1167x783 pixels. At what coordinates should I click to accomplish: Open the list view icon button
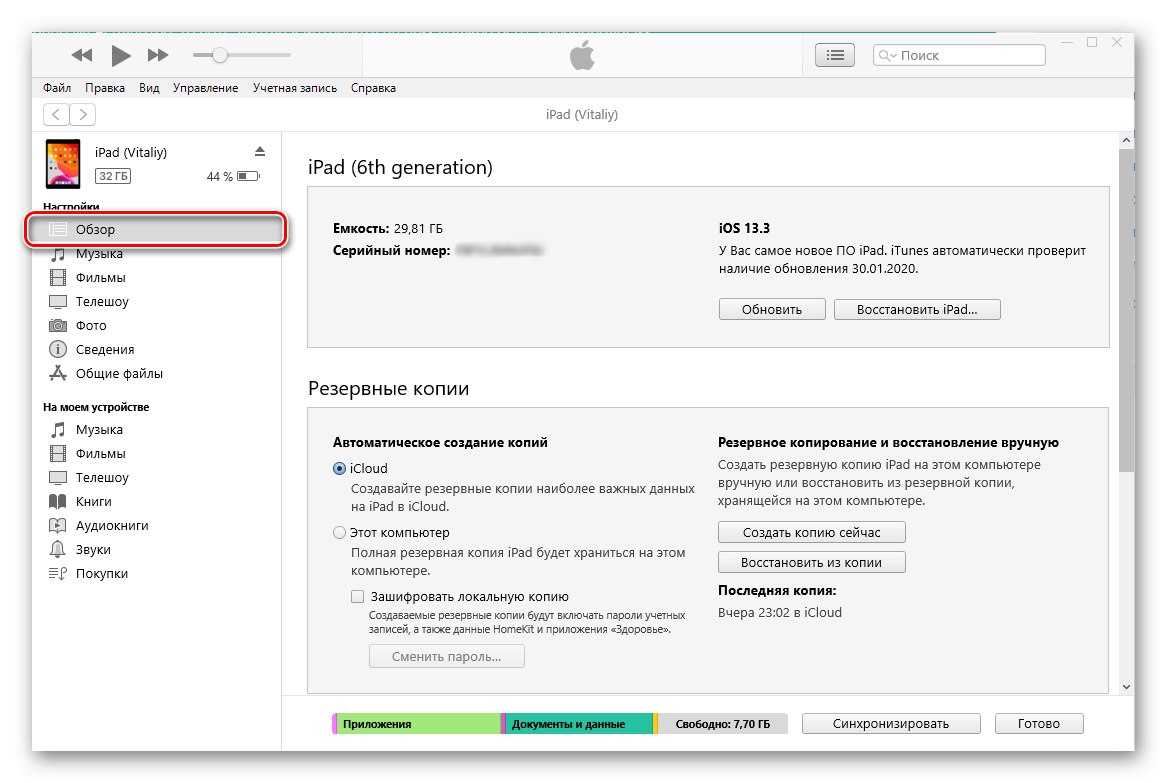(835, 56)
